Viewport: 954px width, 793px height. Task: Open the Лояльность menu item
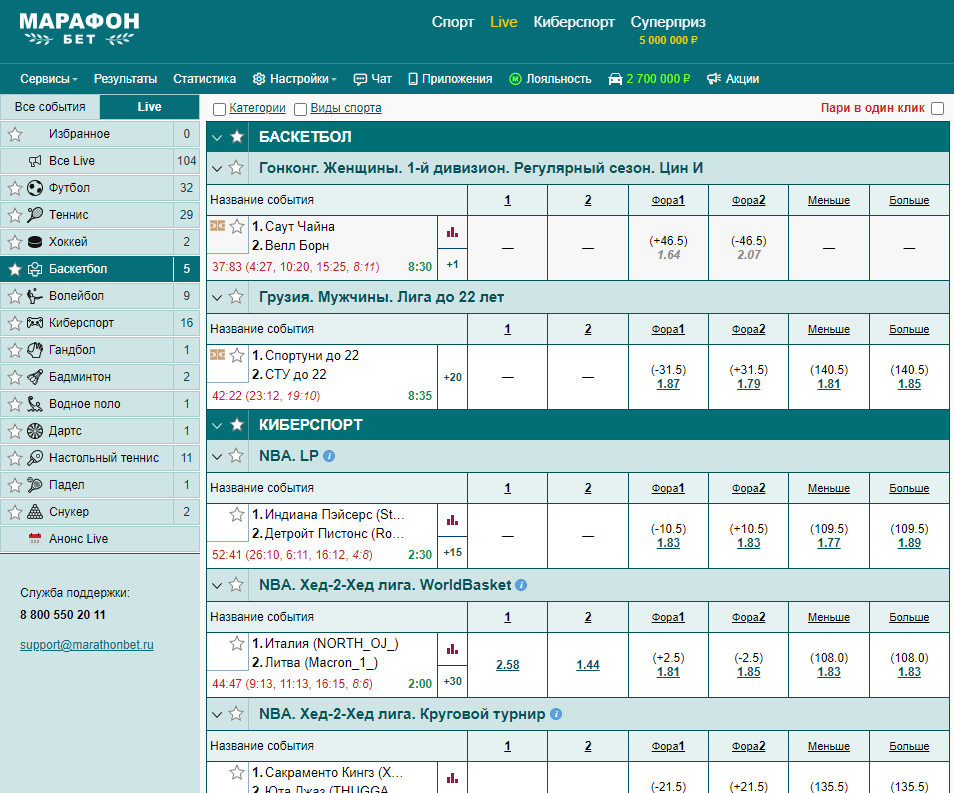click(x=550, y=79)
